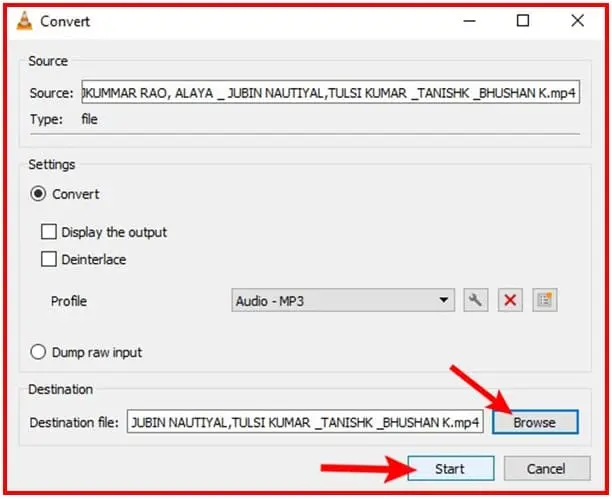612x499 pixels.
Task: Enable Display the output checkbox
Action: click(x=49, y=232)
